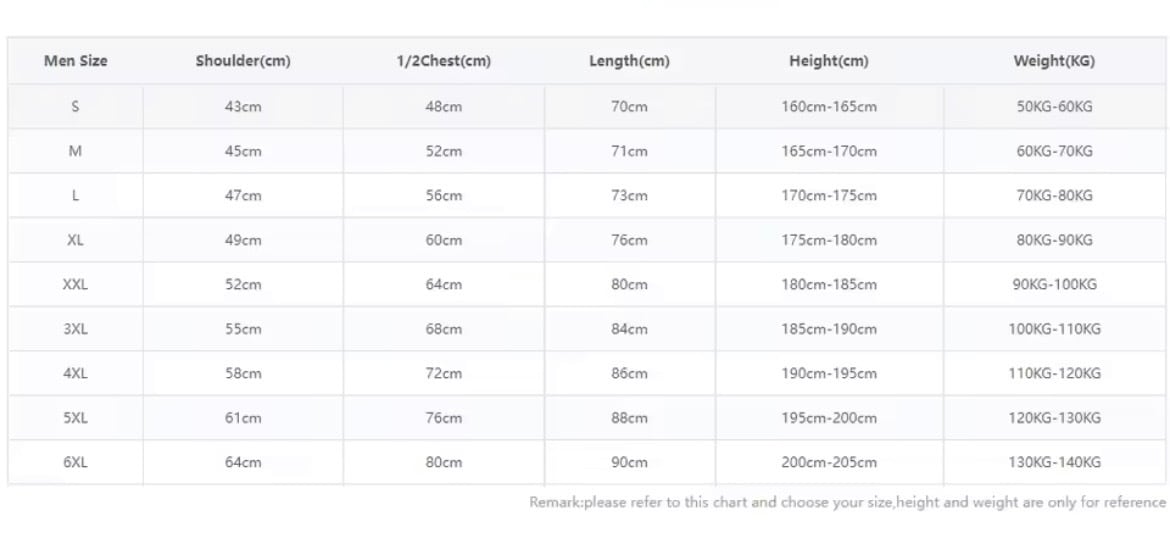Click the 6XL size row label
The width and height of the screenshot is (1170, 555).
pyautogui.click(x=75, y=462)
